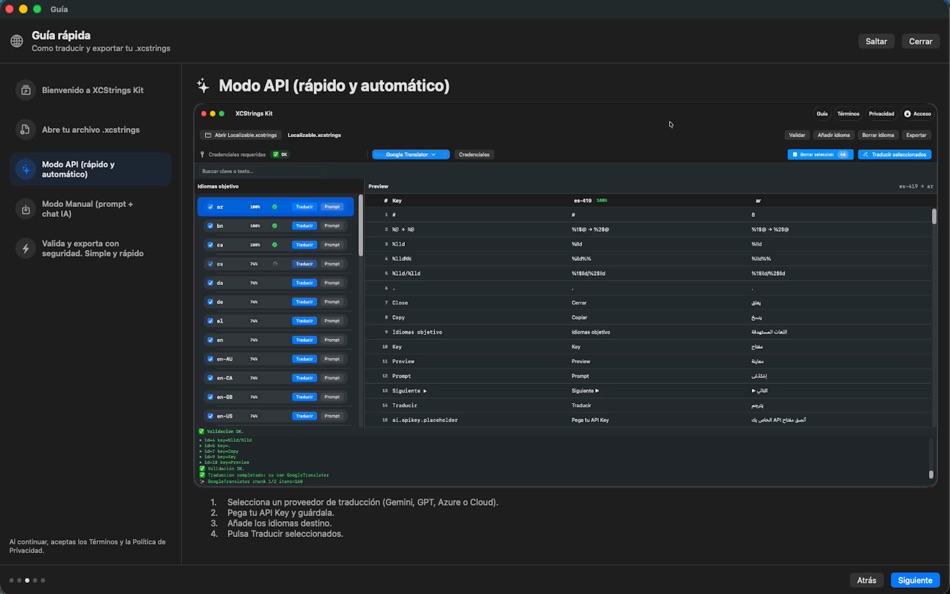Viewport: 950px width, 594px height.
Task: Click the Pega tu API Key cell
Action: [x=590, y=420]
